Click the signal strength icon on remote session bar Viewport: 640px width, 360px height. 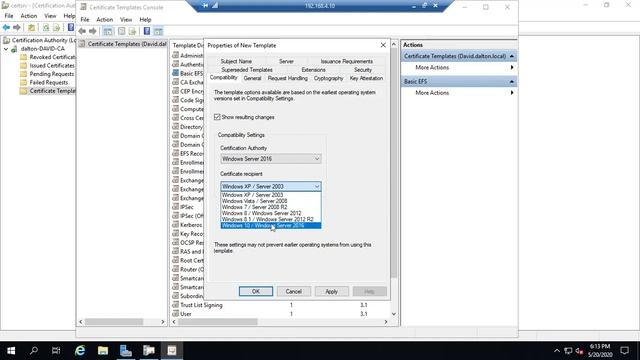(x=215, y=6)
